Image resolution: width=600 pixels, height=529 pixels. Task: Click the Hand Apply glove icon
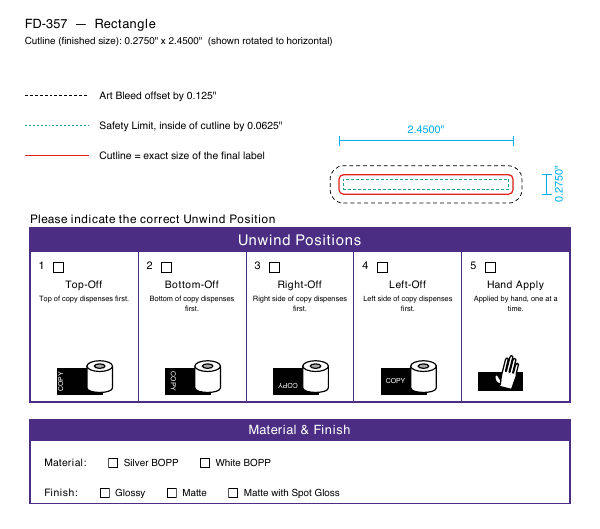500,373
